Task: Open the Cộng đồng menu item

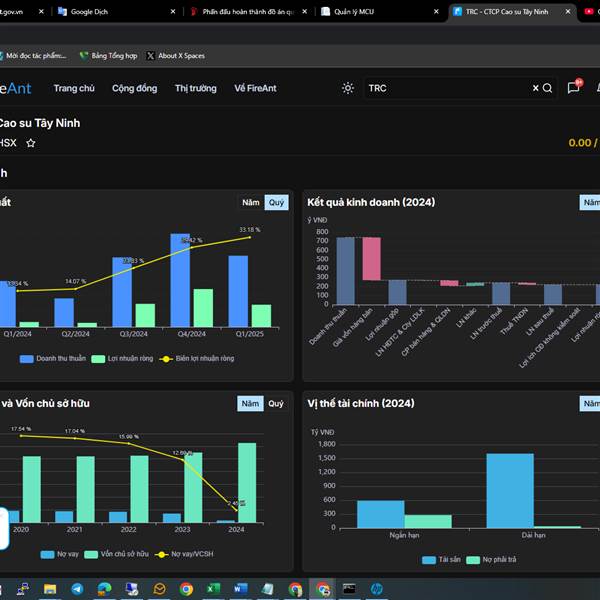Action: click(x=134, y=88)
